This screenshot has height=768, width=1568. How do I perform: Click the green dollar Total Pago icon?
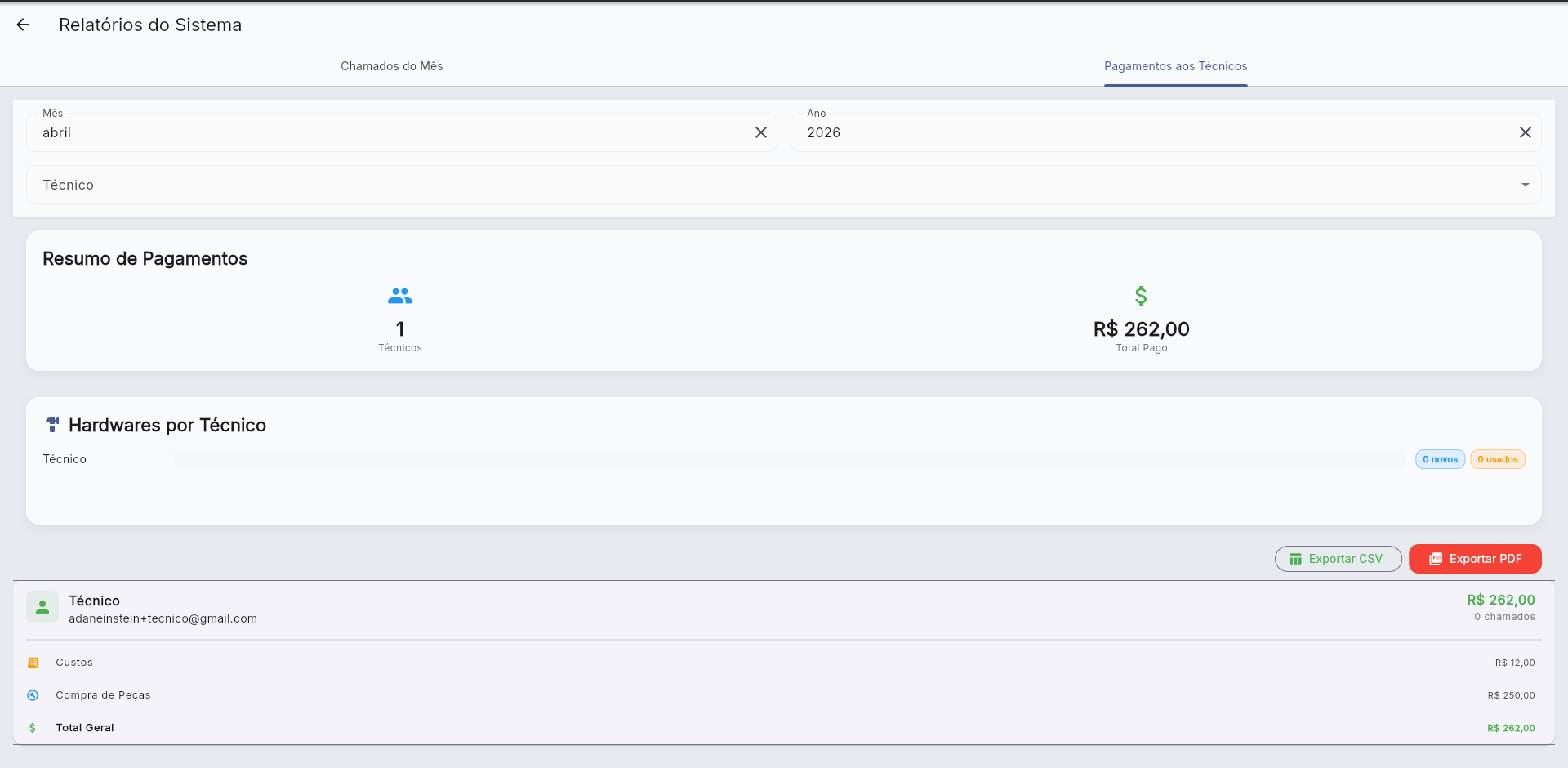coord(1141,296)
